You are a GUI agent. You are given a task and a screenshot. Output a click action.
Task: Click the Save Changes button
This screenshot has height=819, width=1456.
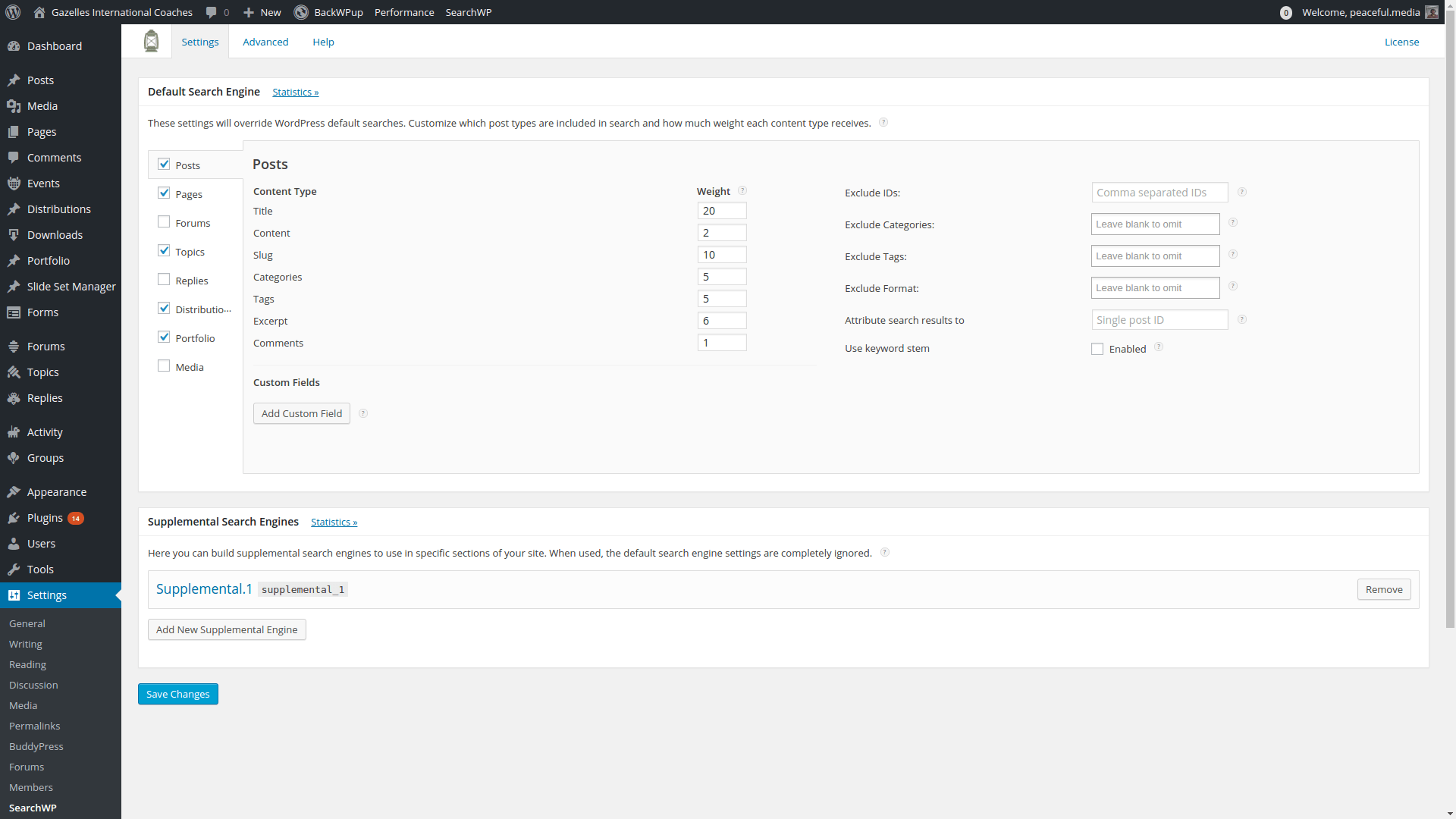[178, 694]
